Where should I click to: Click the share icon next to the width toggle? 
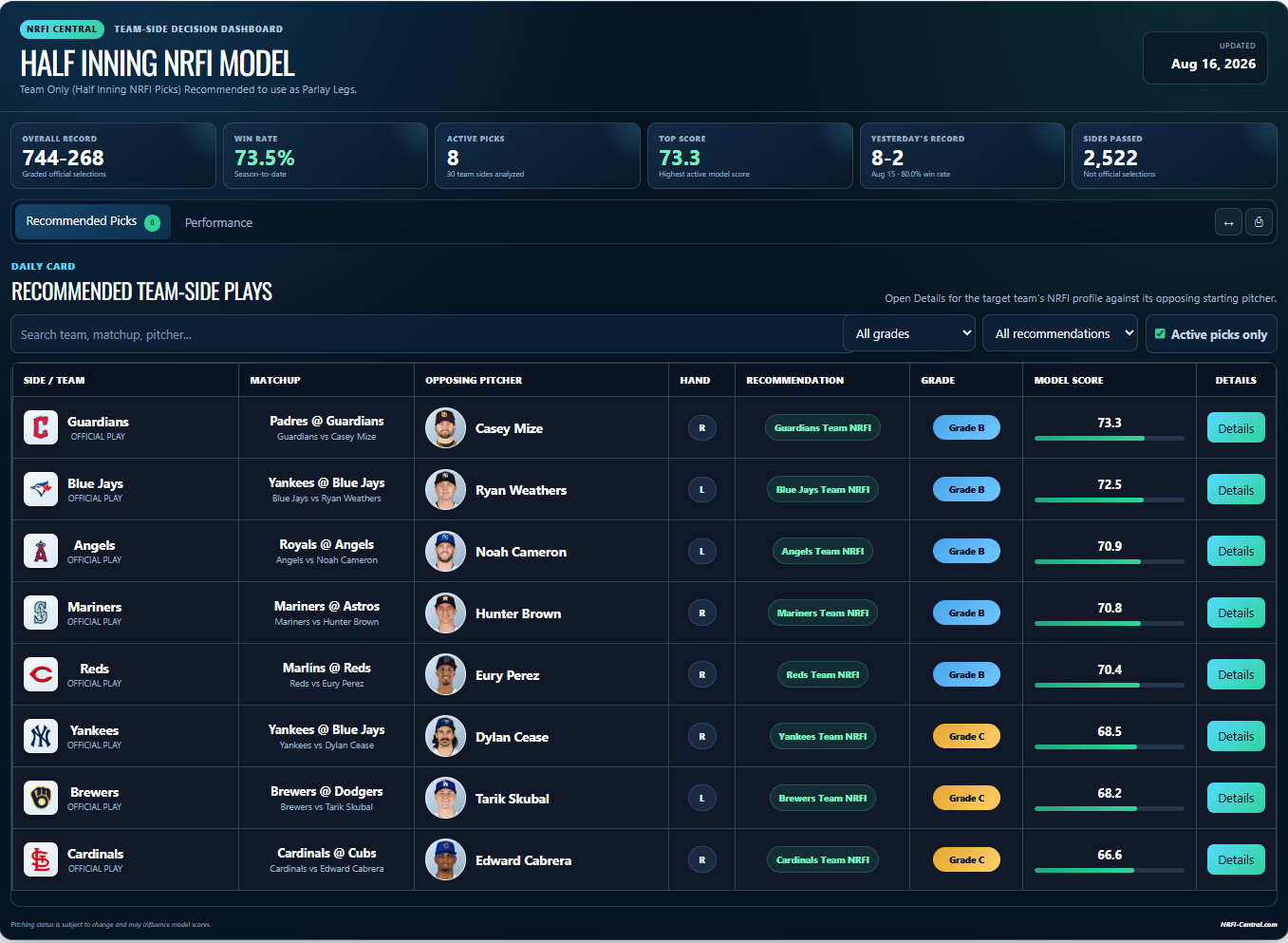tap(1259, 222)
